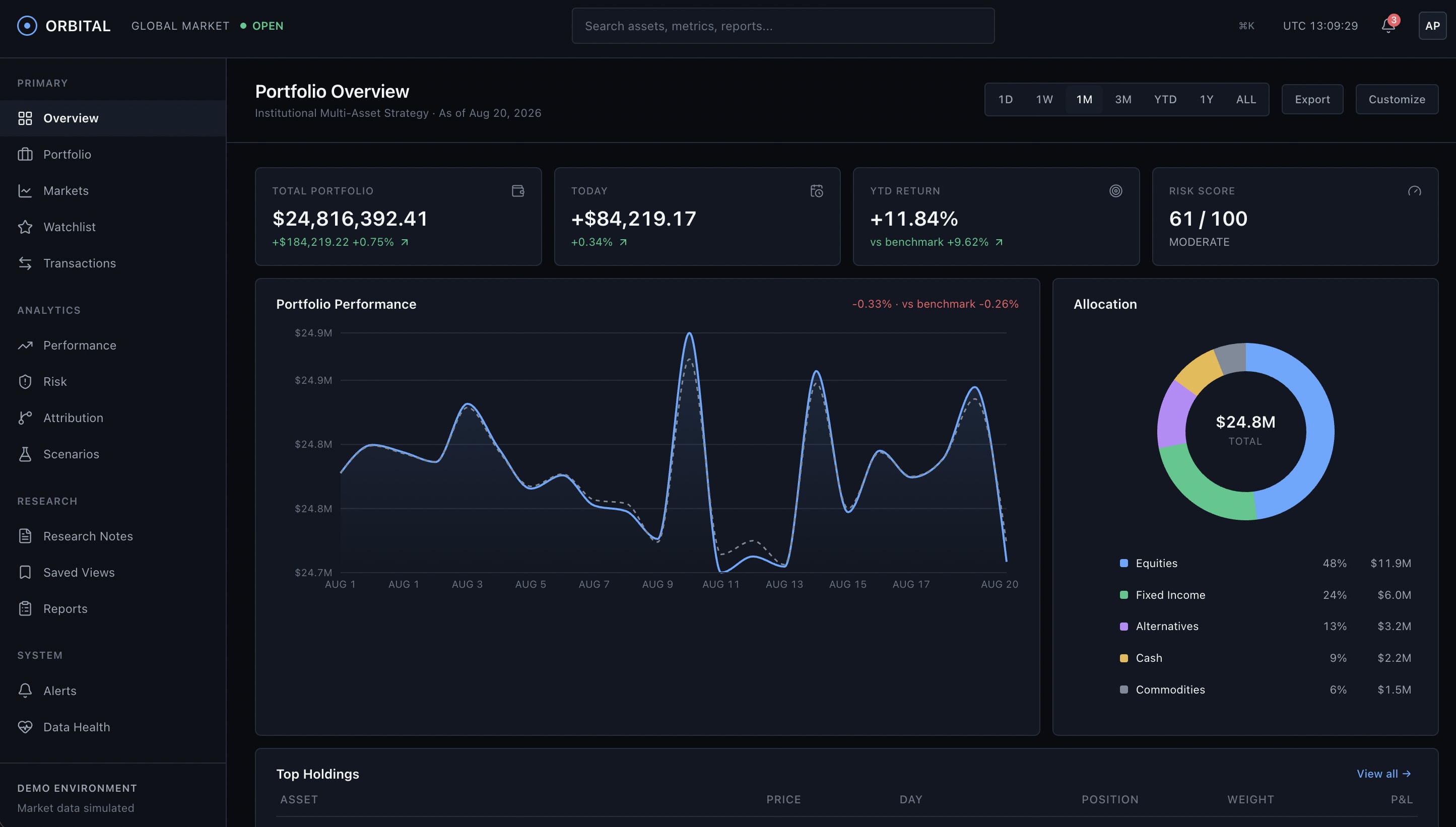Image resolution: width=1456 pixels, height=827 pixels.
Task: Open the Overview page in sidebar
Action: coord(113,118)
